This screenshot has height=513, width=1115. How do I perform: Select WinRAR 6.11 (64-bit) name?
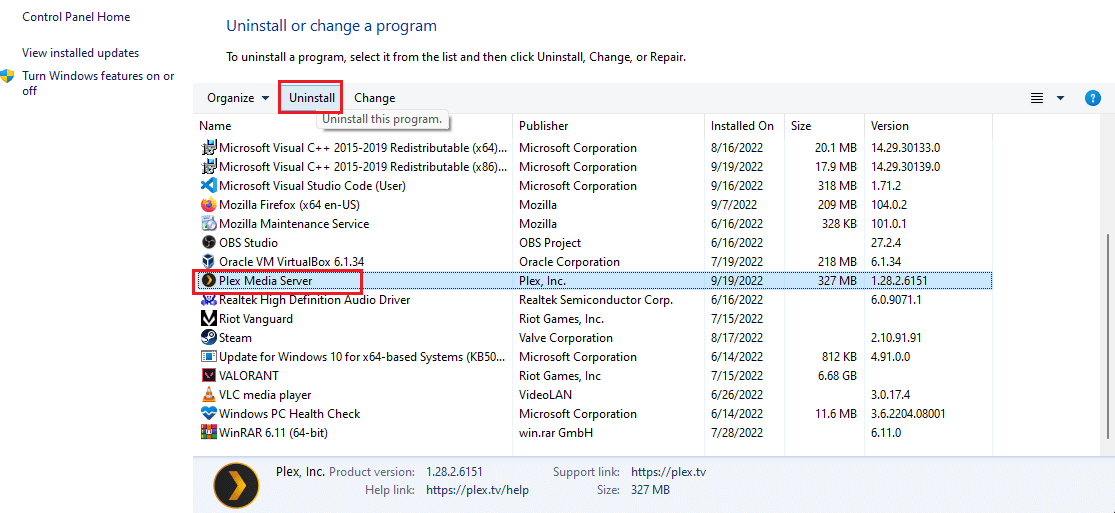point(273,433)
